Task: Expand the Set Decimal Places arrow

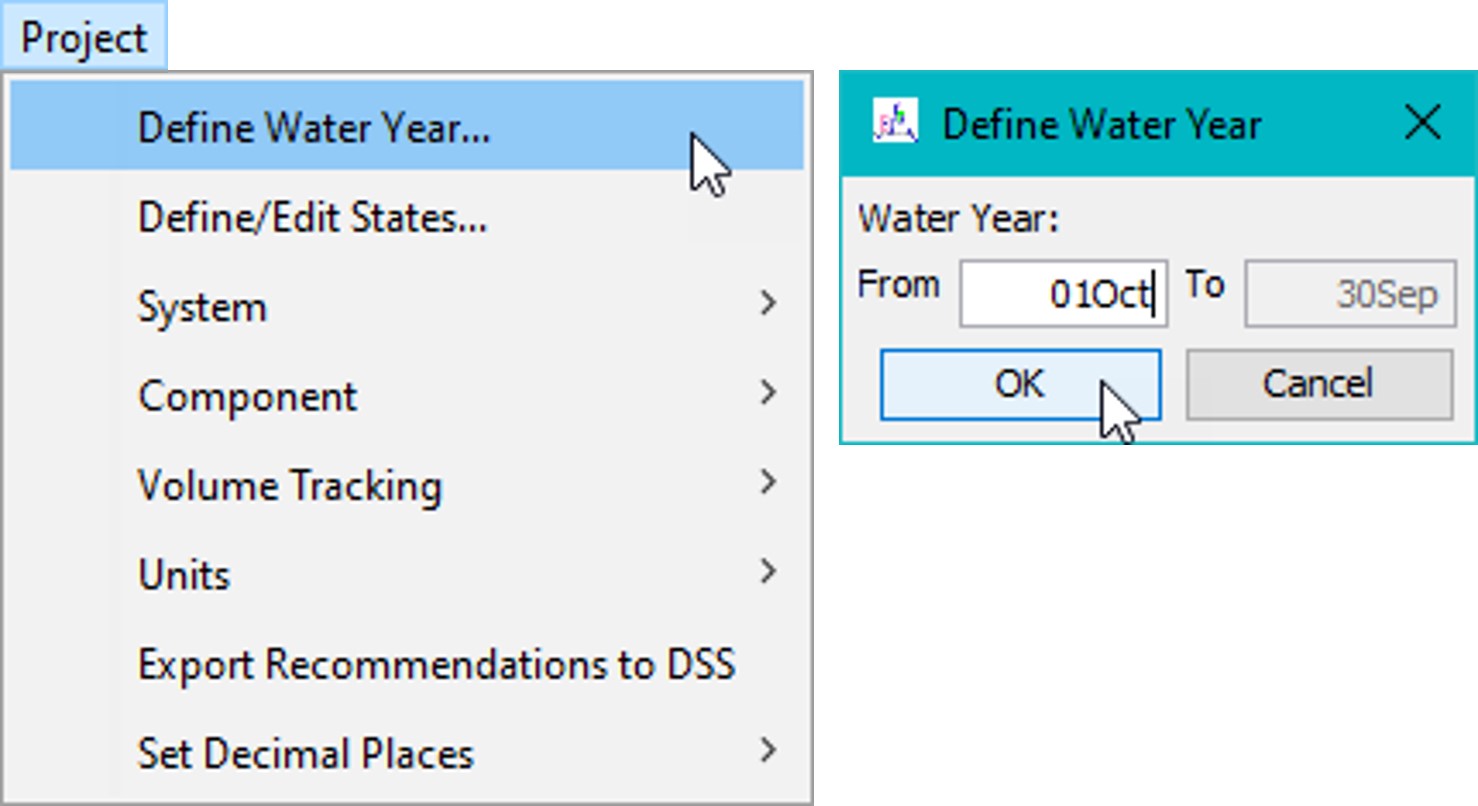Action: 768,750
